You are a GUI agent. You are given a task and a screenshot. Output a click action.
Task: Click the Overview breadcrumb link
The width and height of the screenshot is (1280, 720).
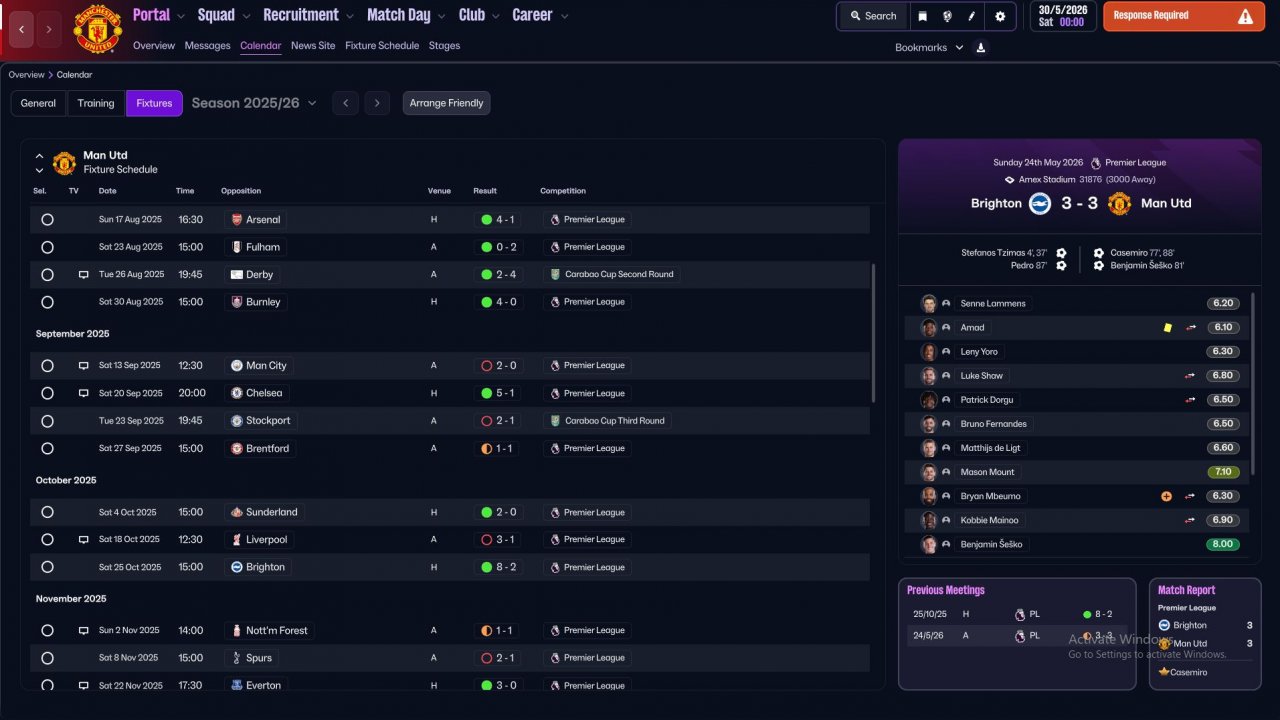(26, 75)
